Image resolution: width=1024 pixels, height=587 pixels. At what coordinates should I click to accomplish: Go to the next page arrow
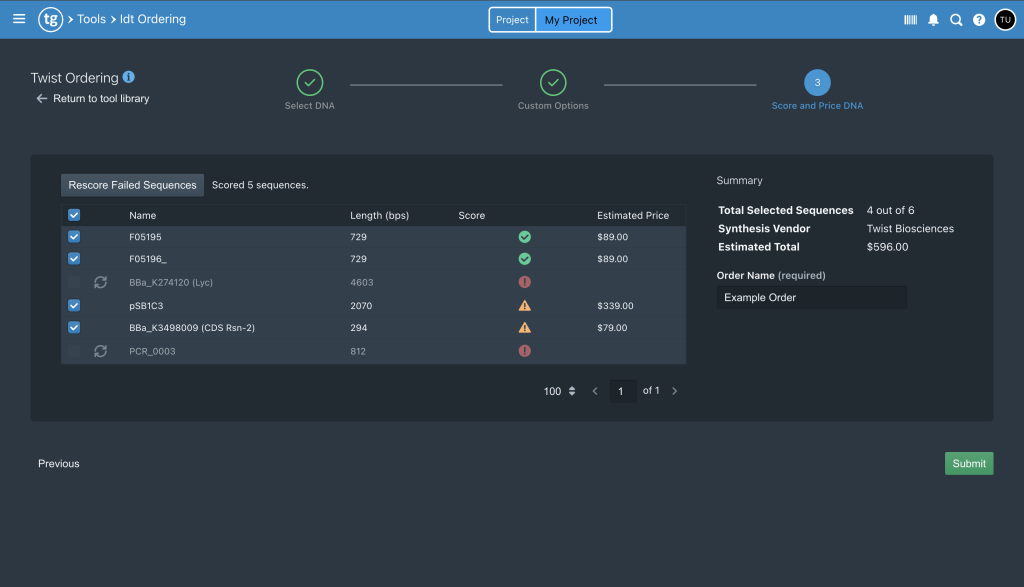674,391
